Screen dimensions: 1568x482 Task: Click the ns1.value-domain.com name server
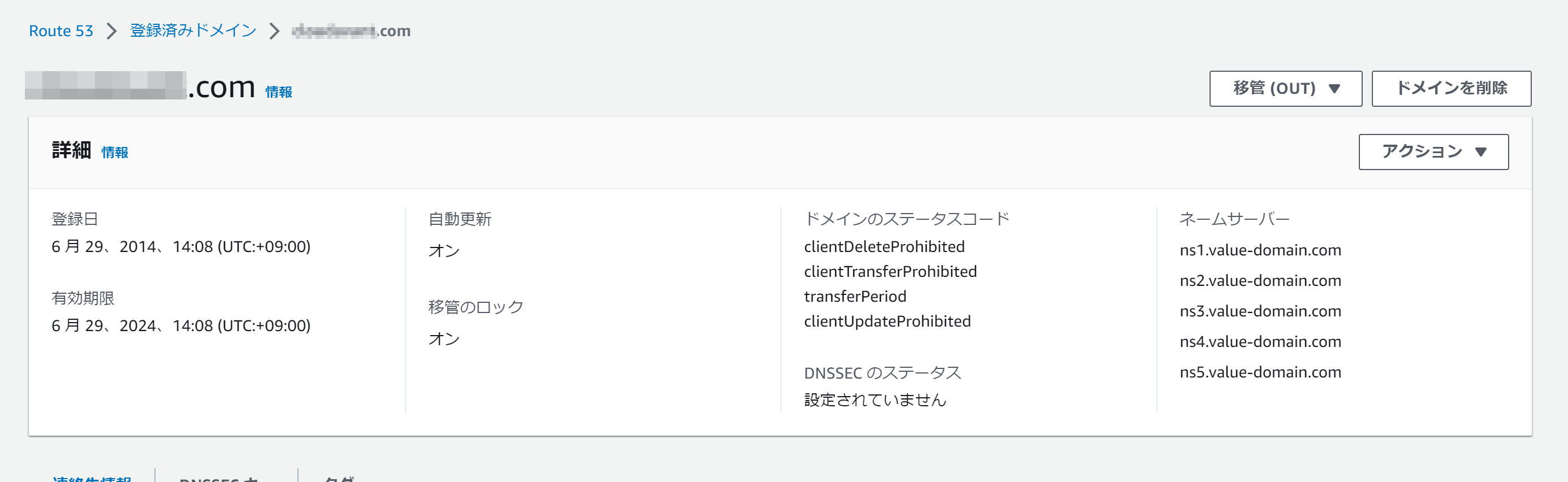pos(1260,250)
